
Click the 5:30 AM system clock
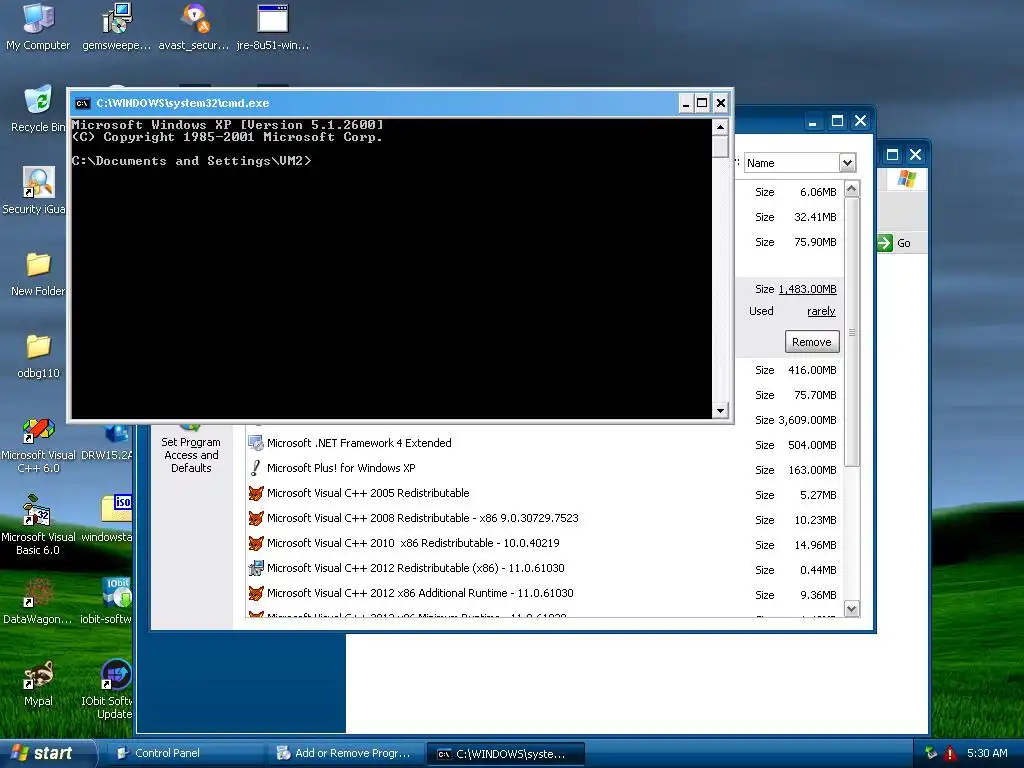987,754
